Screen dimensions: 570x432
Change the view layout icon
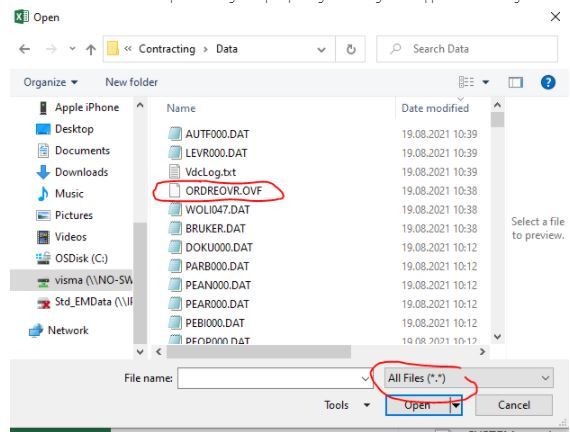tap(466, 82)
